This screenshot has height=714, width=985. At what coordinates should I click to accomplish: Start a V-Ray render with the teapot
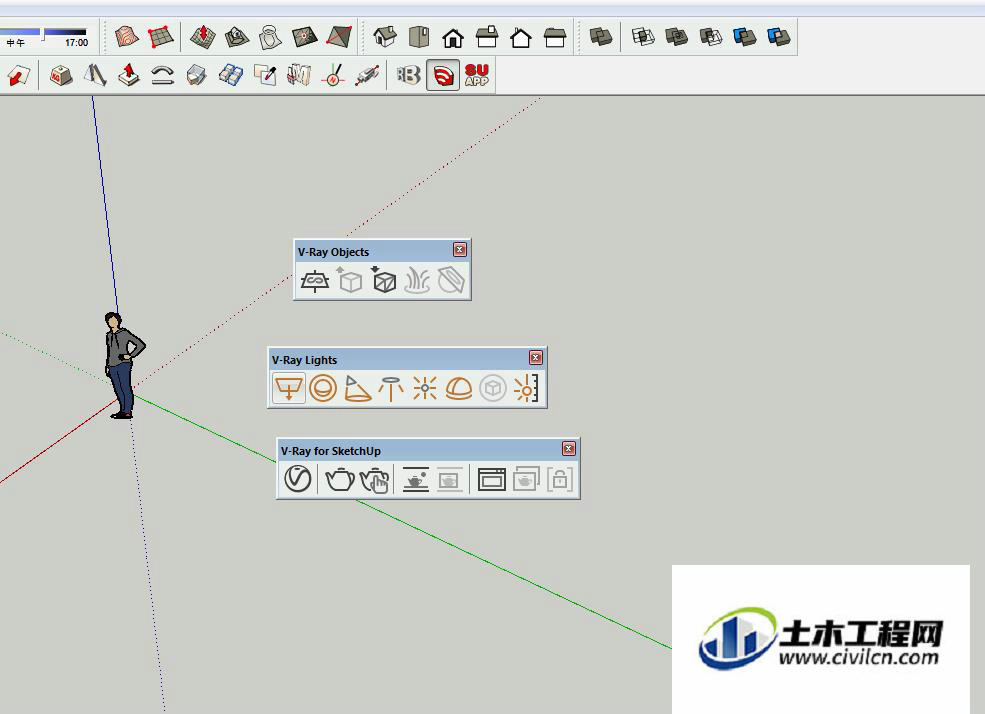coord(340,479)
